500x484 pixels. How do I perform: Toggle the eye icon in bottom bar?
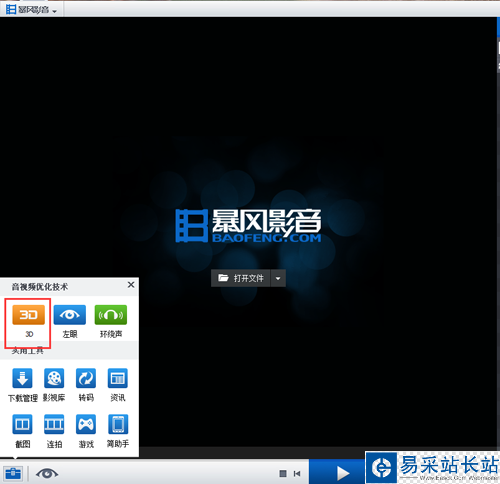click(47, 473)
